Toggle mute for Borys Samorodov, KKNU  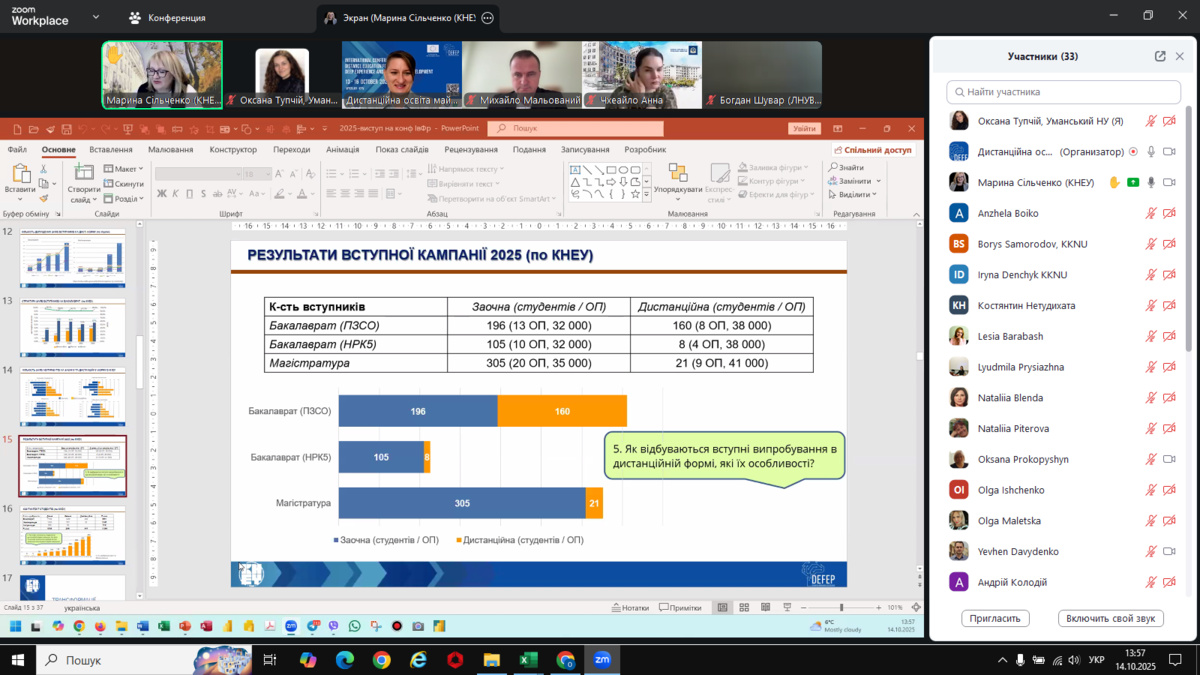[x=1151, y=244]
